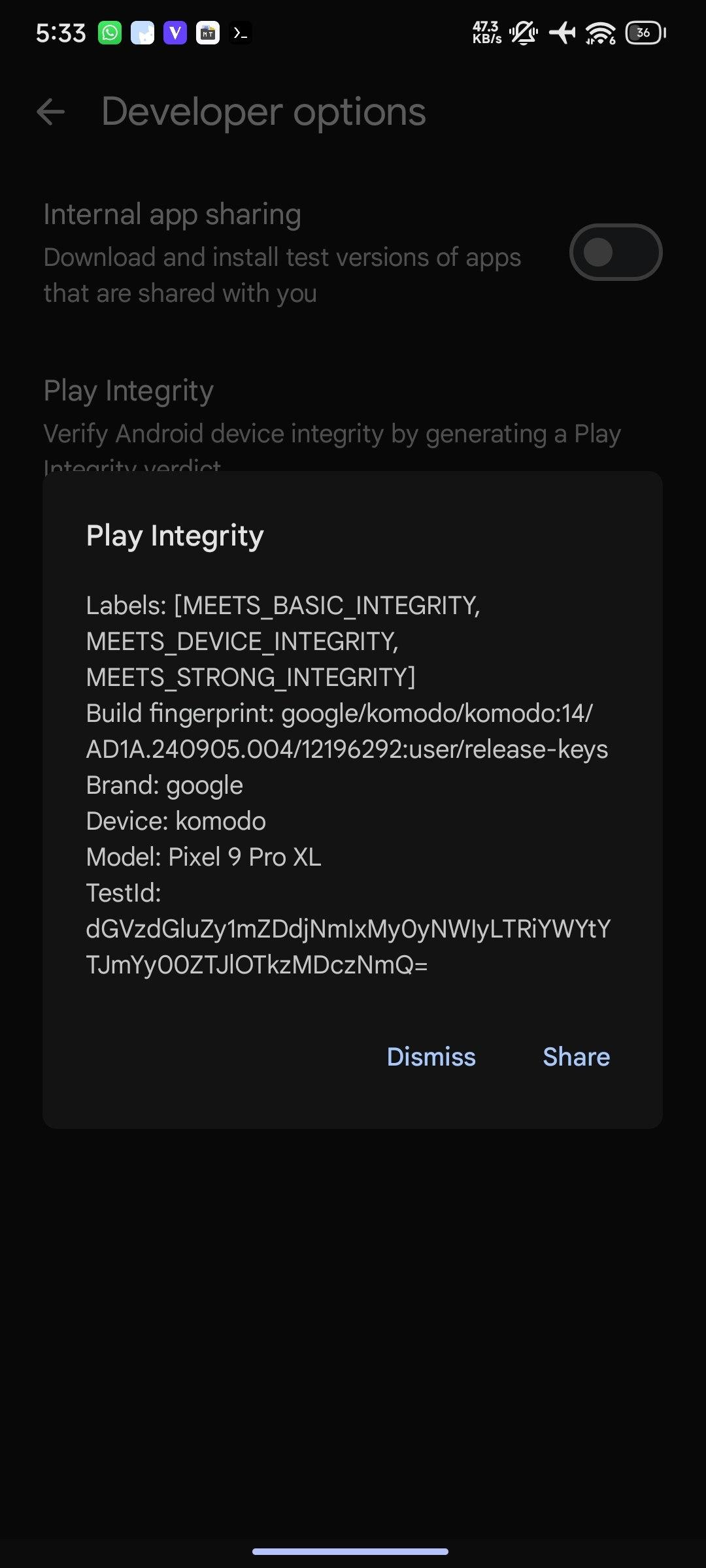Tap the muted vibrate bell icon
The image size is (706, 1568).
[524, 33]
